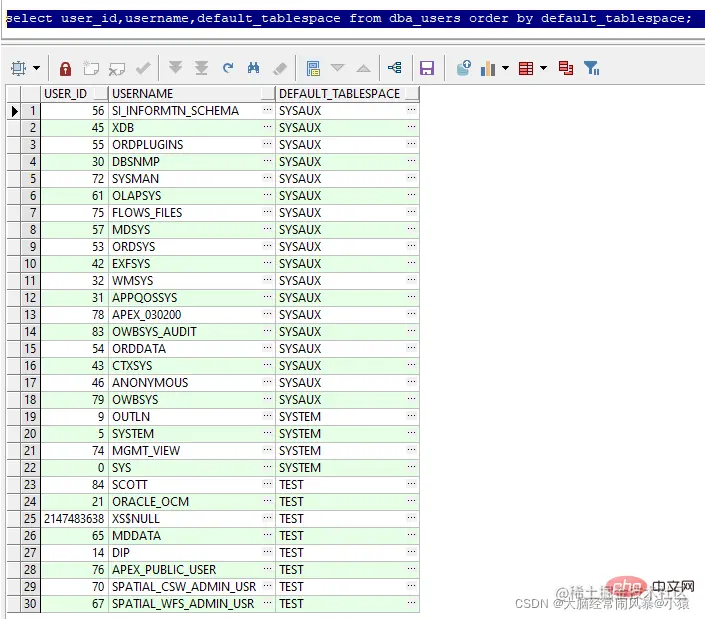The image size is (705, 619).
Task: Select the MDSYS username cell
Action: (x=192, y=230)
